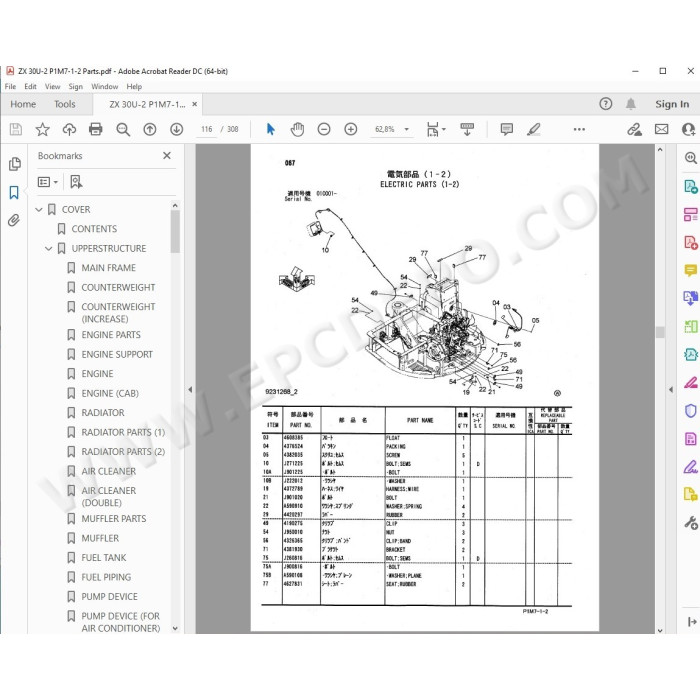This screenshot has width=700, height=700.
Task: Open the find text magnifier tool
Action: tap(123, 129)
